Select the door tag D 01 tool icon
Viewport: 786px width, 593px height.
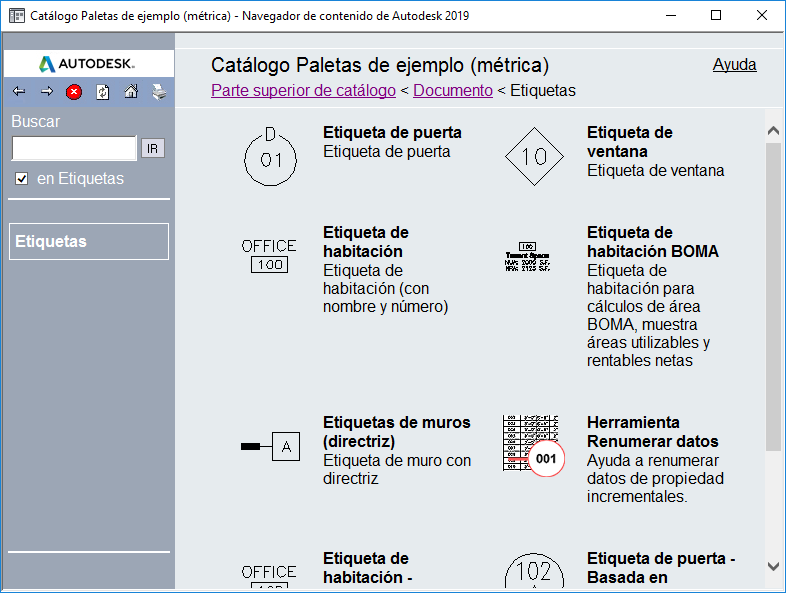click(270, 156)
